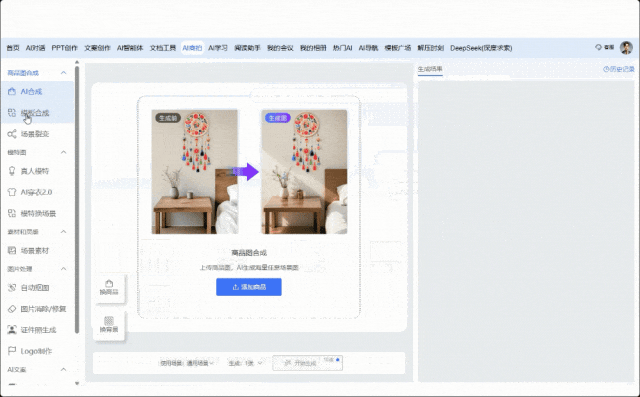Click the 生成前 sample image
The image size is (640, 397).
(195, 172)
